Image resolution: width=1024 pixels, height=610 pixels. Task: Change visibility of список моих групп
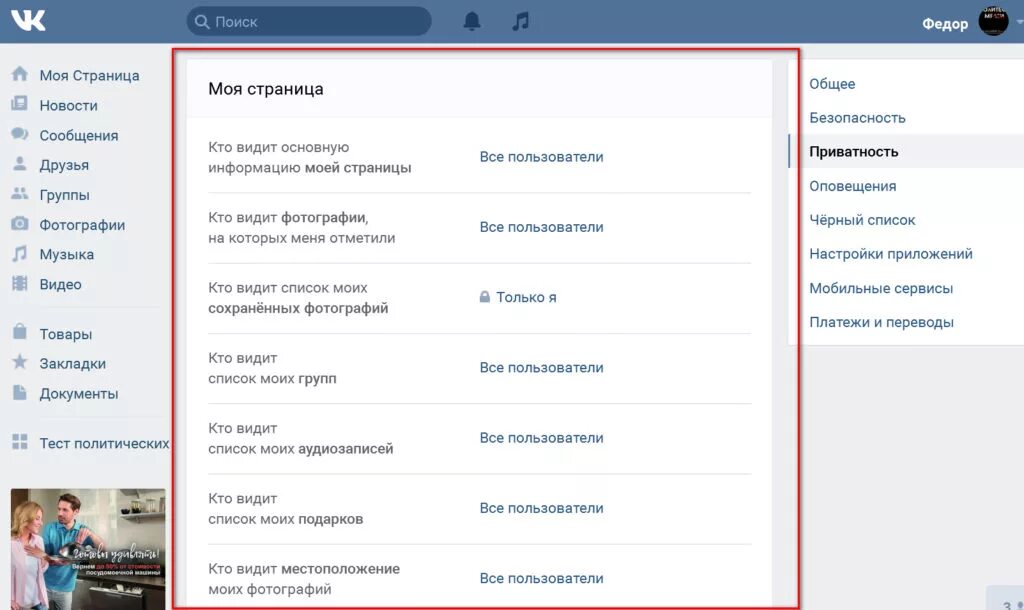[x=541, y=367]
